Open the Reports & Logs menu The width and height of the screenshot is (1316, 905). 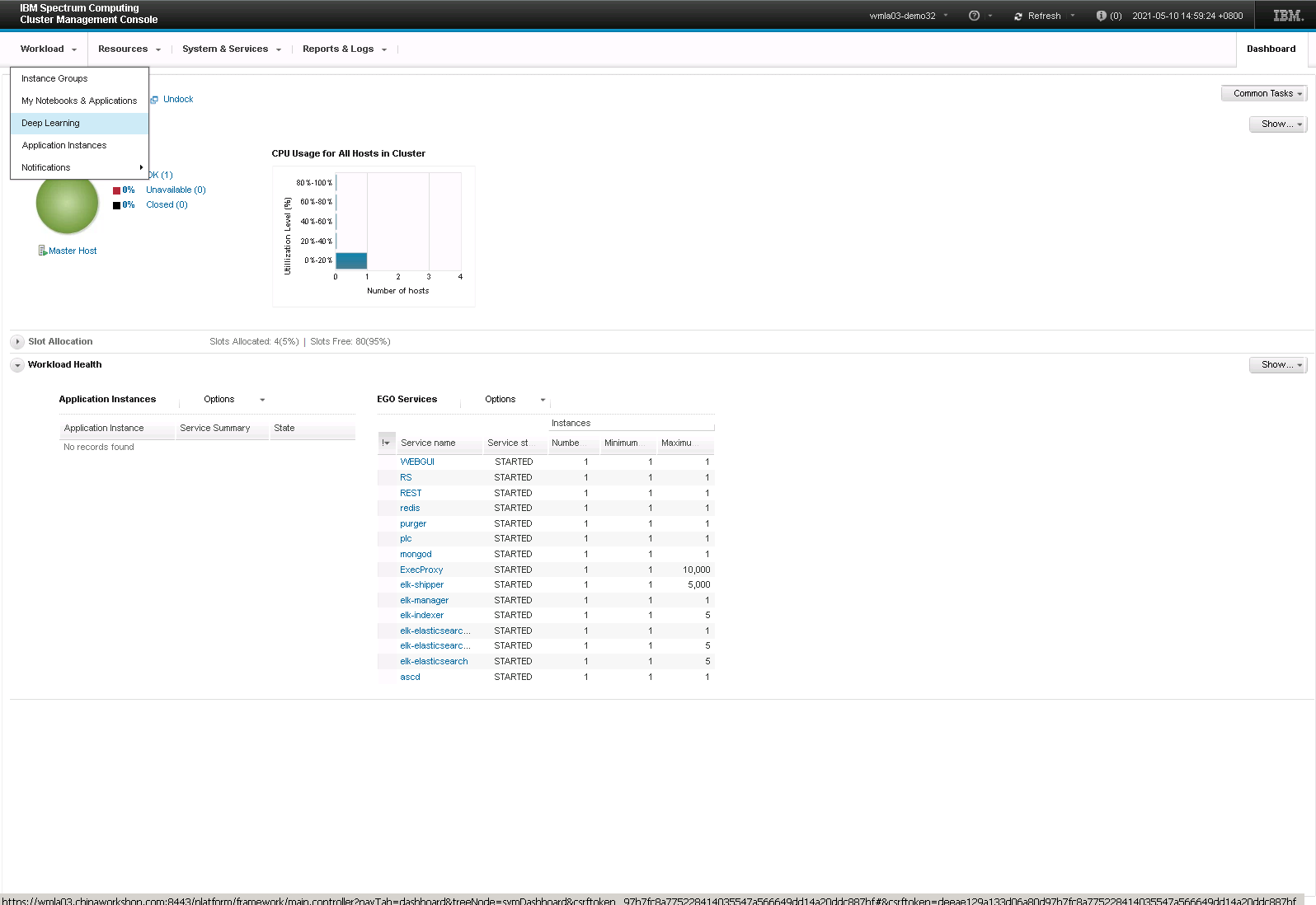tap(345, 49)
